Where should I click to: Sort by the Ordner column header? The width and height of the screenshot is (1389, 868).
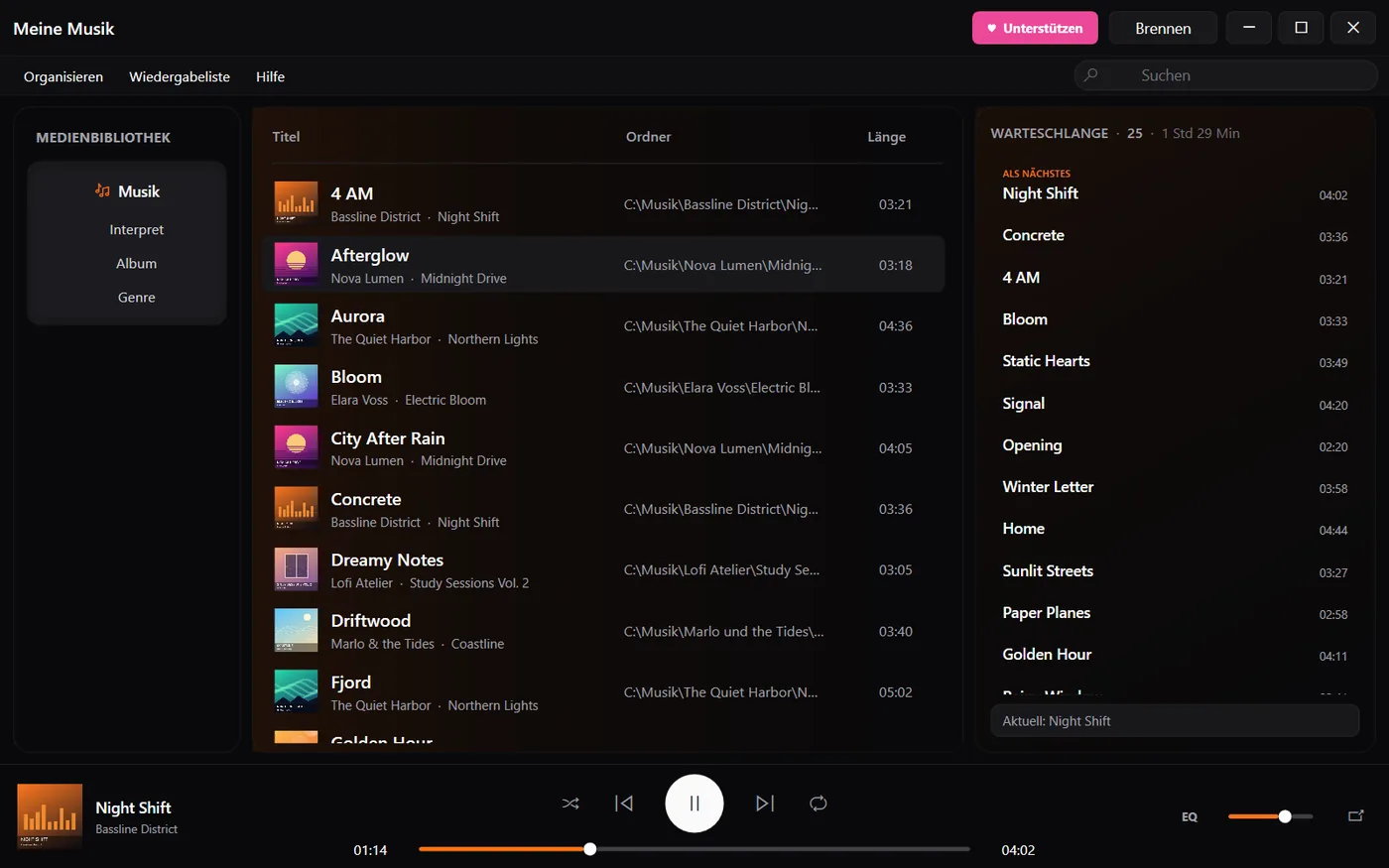coord(649,137)
